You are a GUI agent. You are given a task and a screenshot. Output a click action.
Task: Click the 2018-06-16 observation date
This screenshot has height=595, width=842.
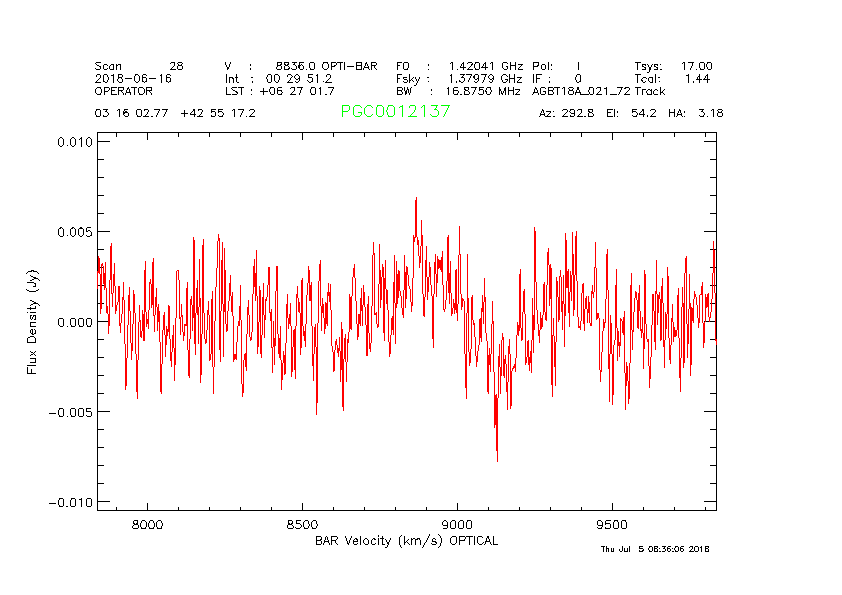135,78
